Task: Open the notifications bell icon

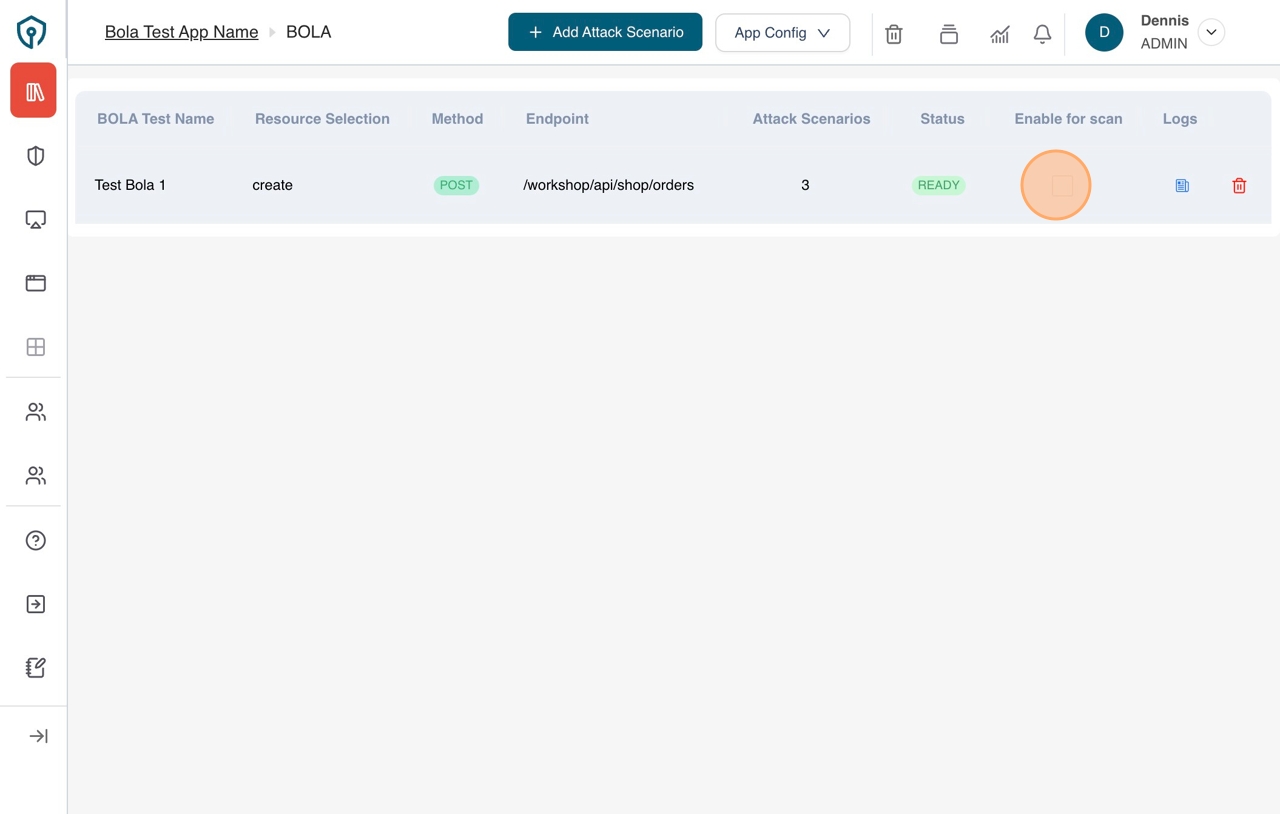Action: click(x=1042, y=34)
